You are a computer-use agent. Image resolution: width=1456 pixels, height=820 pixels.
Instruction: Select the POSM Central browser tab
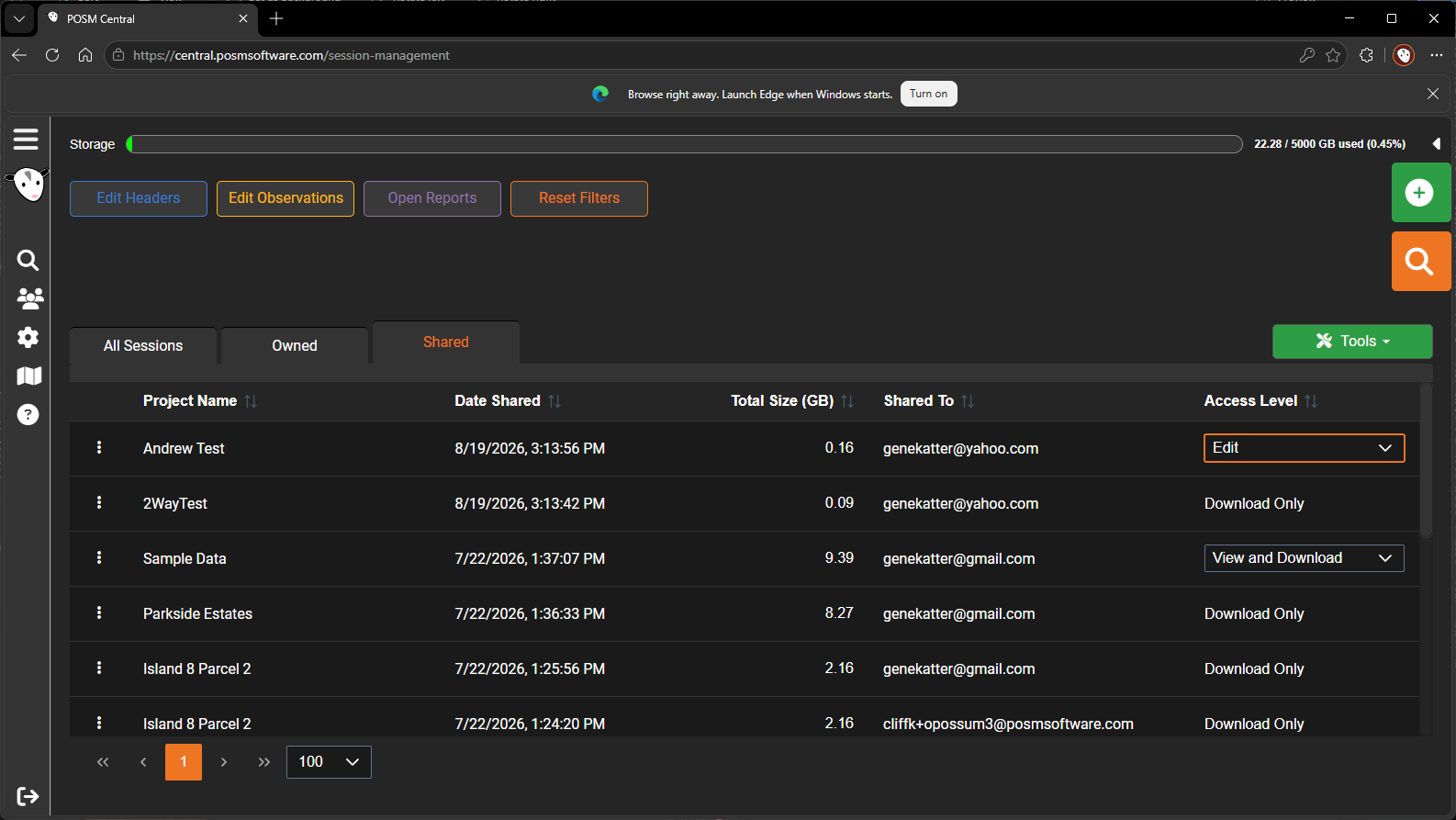click(x=147, y=18)
